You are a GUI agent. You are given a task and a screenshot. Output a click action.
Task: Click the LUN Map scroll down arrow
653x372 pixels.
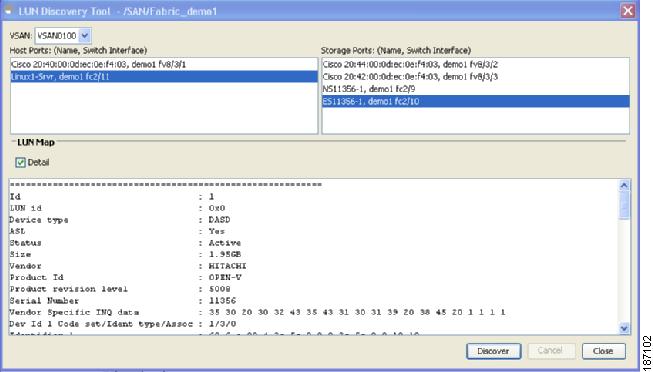pyautogui.click(x=624, y=328)
